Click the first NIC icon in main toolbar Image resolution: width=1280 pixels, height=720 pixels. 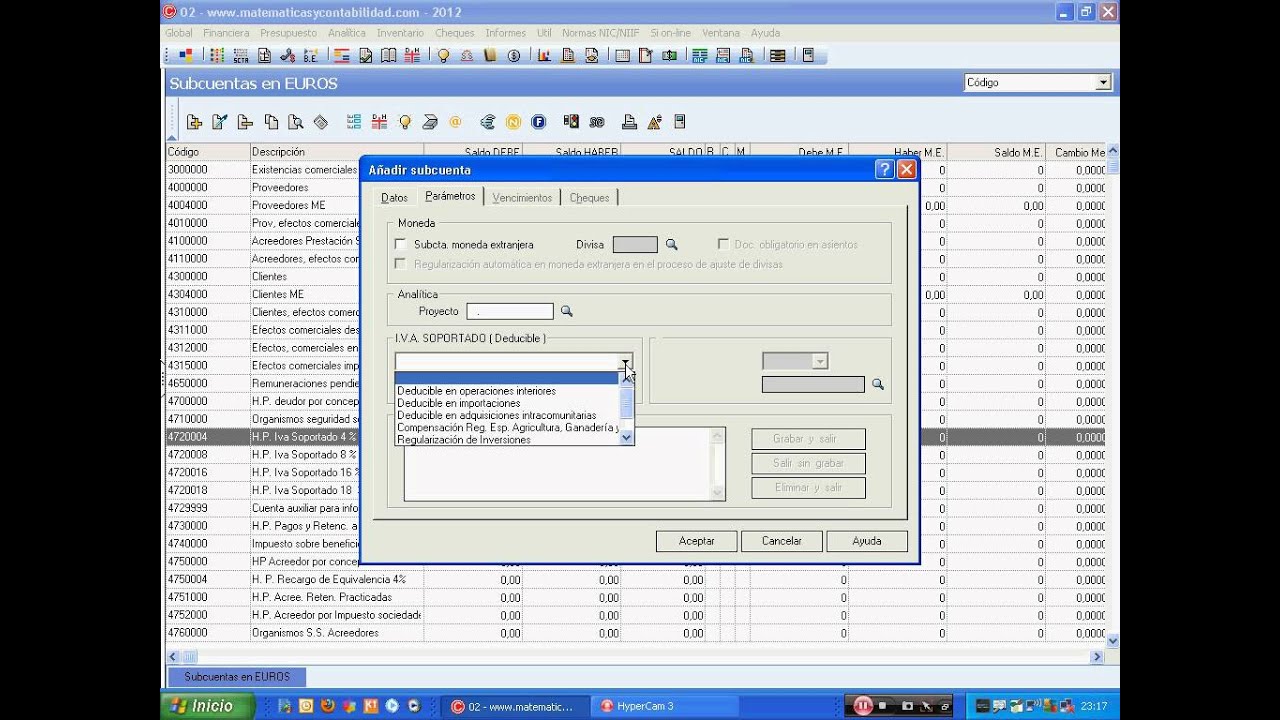(700, 56)
